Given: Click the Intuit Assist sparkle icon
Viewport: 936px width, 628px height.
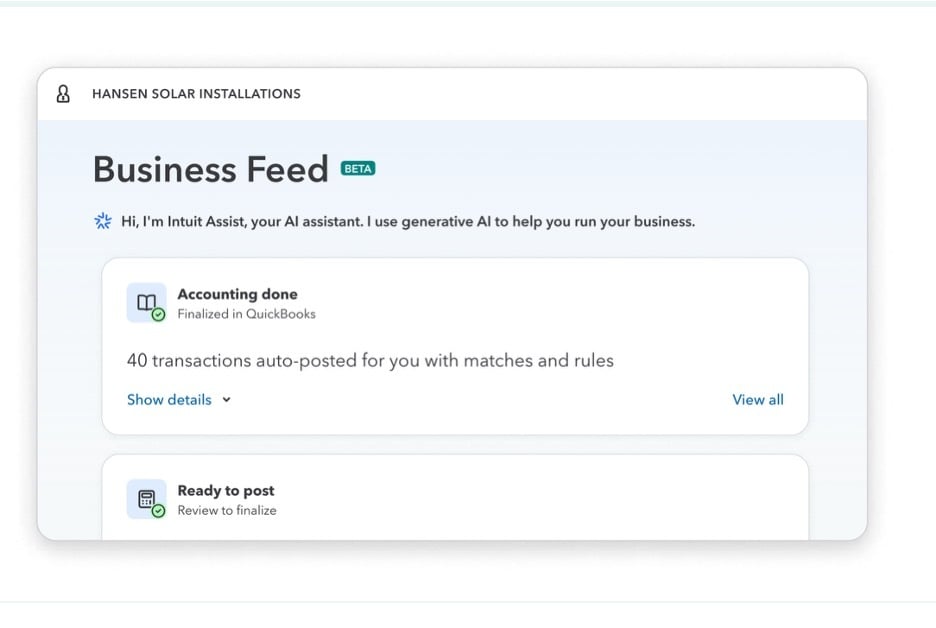Looking at the screenshot, I should [103, 221].
